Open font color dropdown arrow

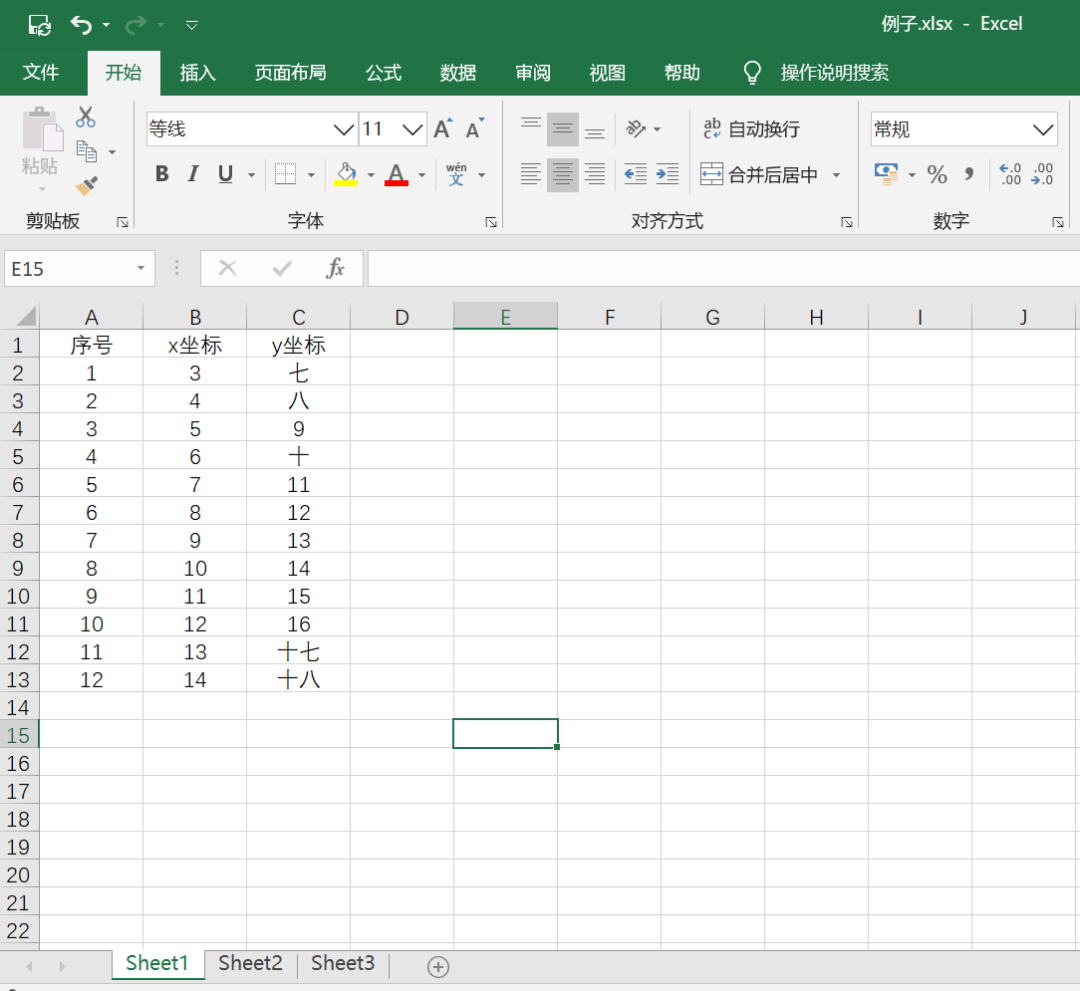coord(422,175)
